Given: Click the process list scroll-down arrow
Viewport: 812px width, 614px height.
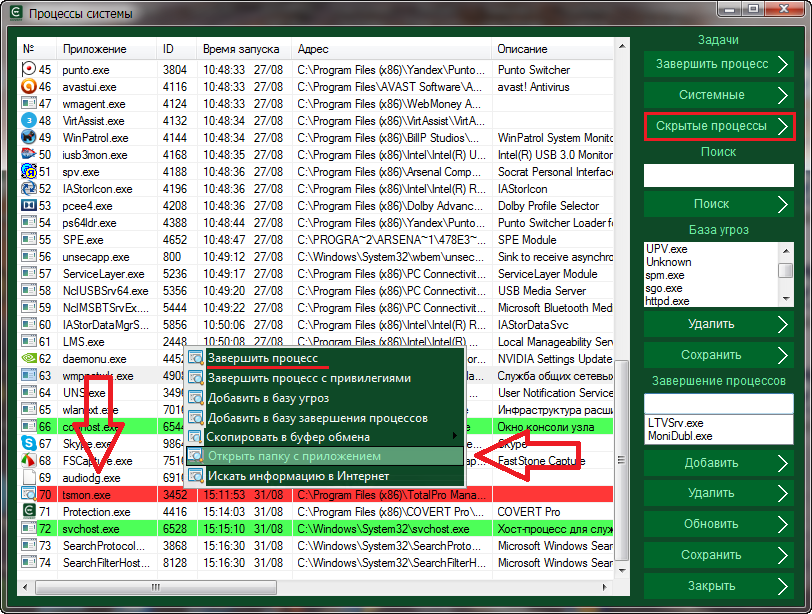Looking at the screenshot, I should [622, 571].
